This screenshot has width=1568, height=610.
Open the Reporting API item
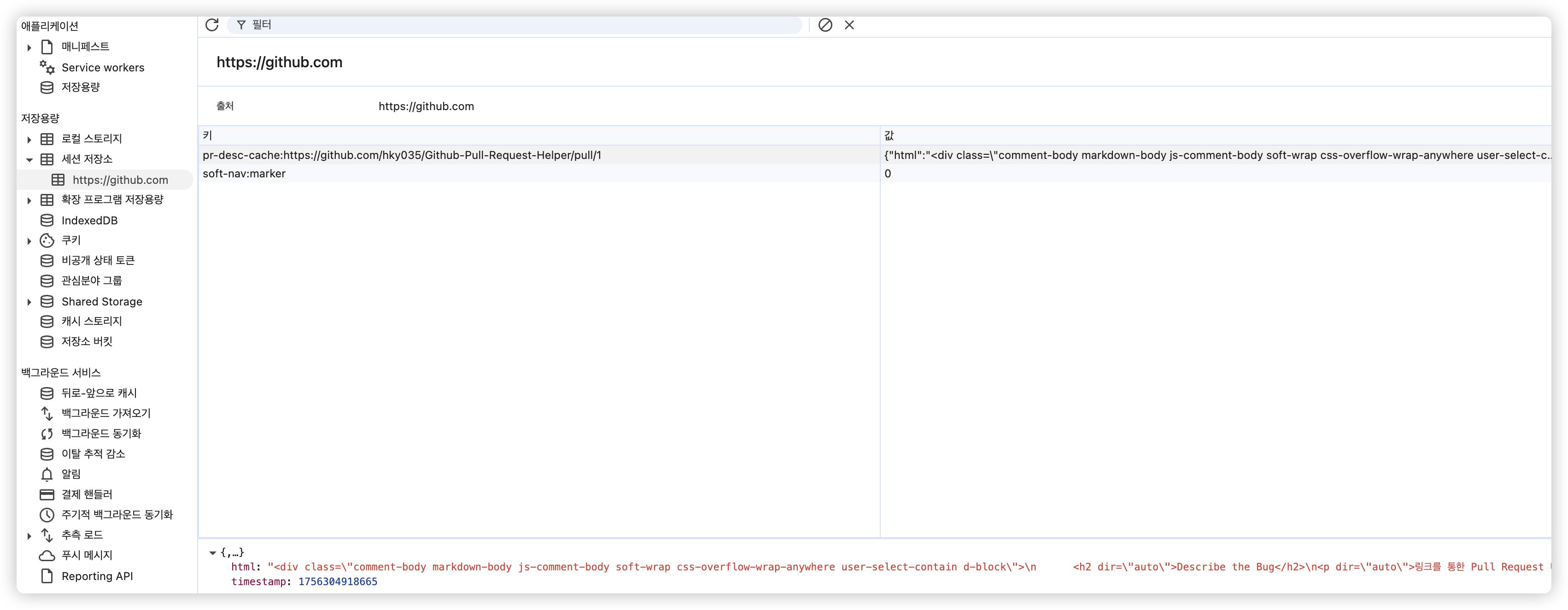coord(97,576)
